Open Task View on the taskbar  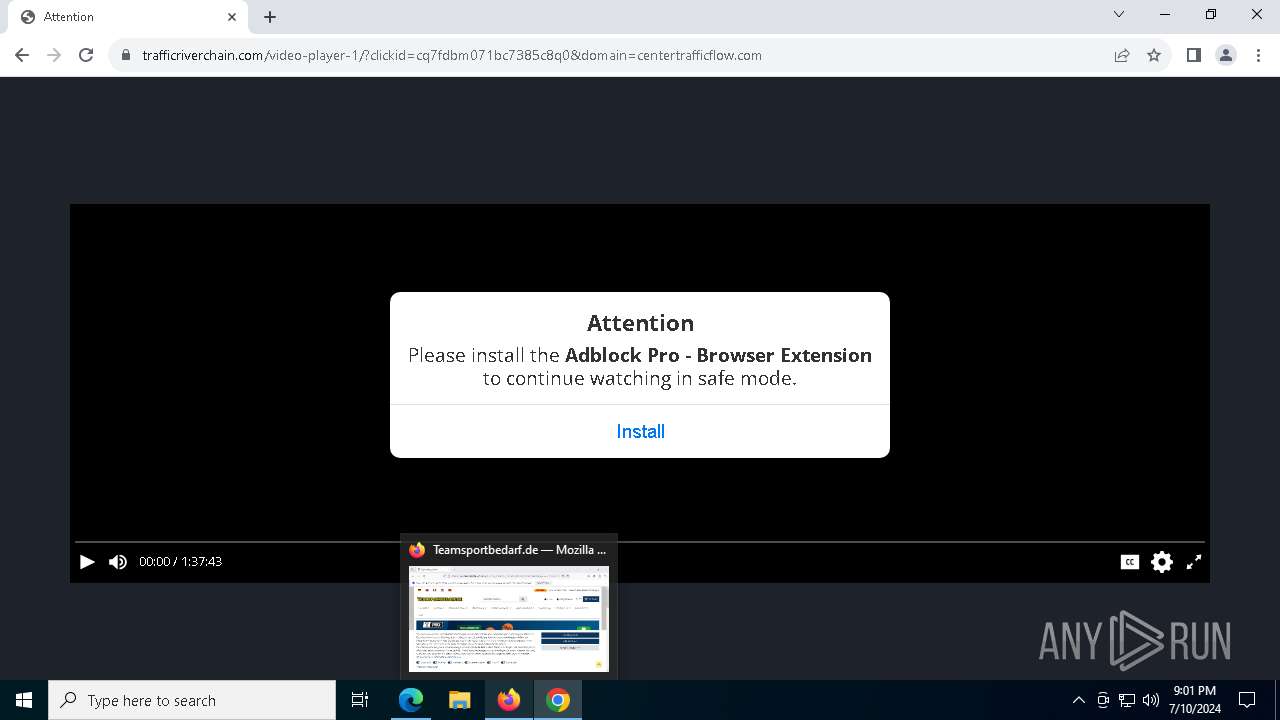[360, 700]
